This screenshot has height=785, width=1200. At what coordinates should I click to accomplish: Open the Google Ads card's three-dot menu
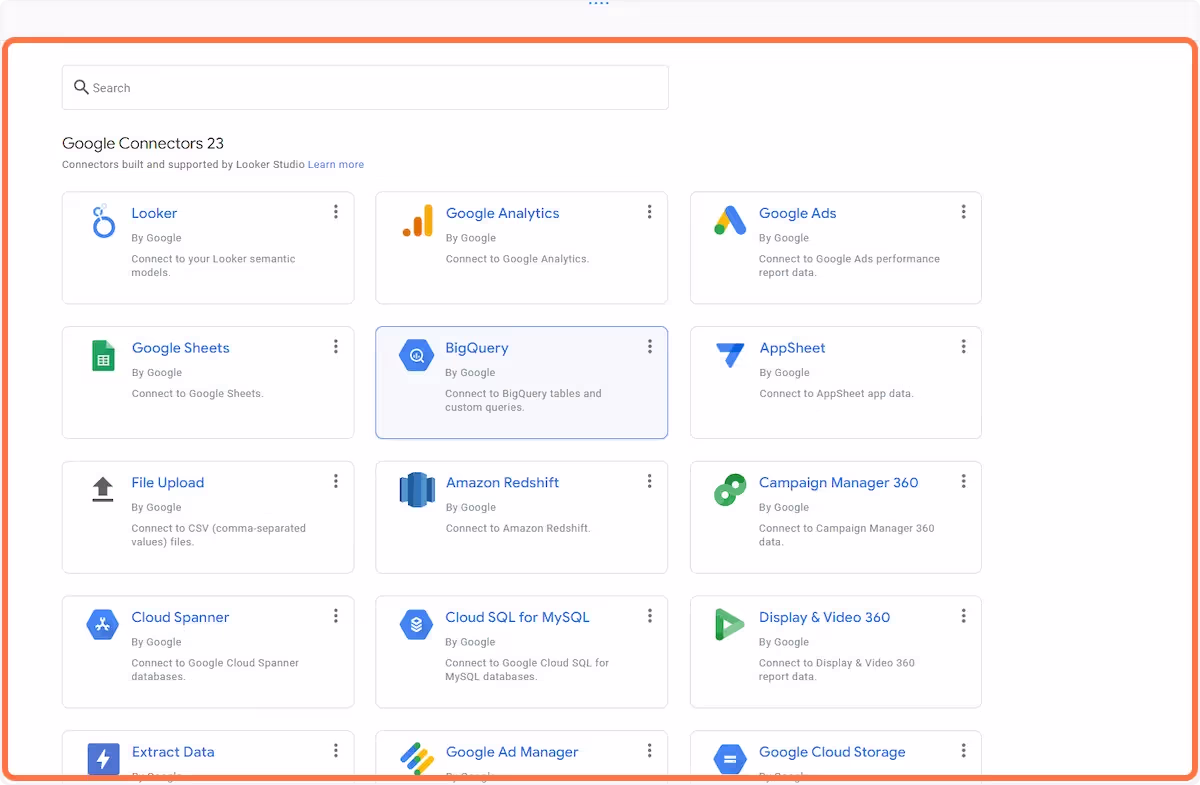(x=963, y=212)
